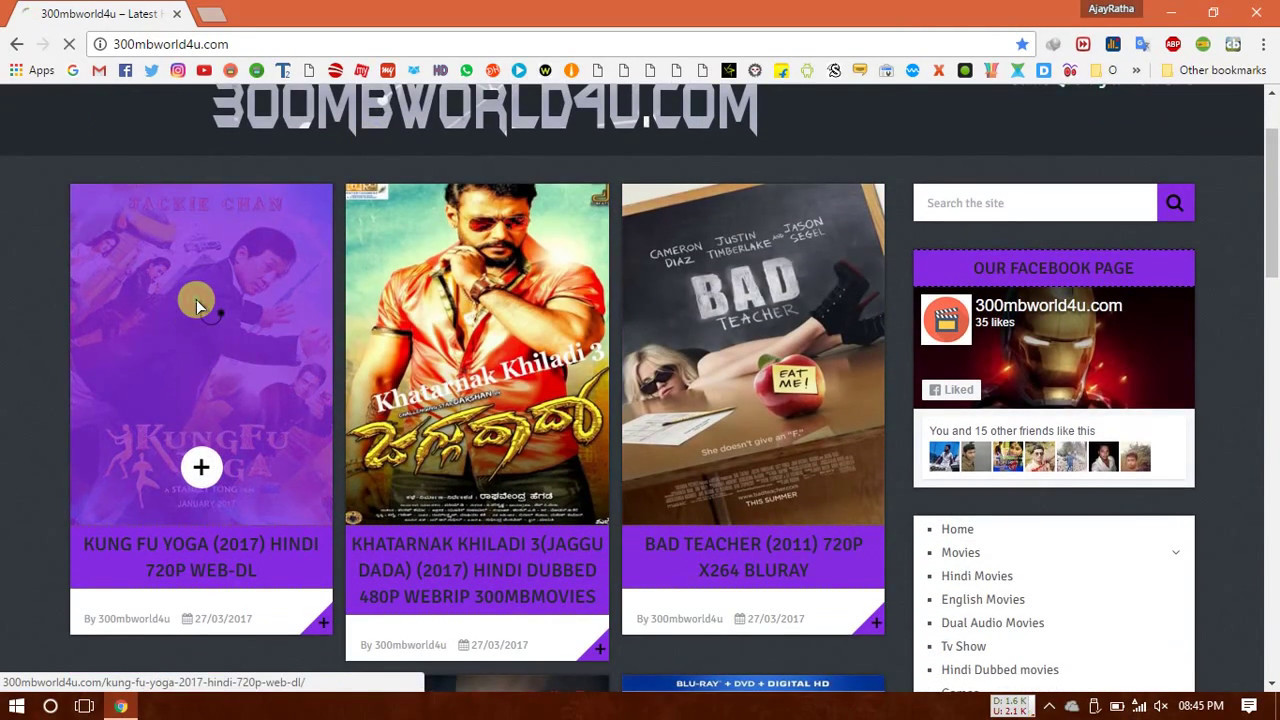Screen dimensions: 1280x720
Task: Show hidden bookmarks with the double chevron
Action: (x=1136, y=70)
